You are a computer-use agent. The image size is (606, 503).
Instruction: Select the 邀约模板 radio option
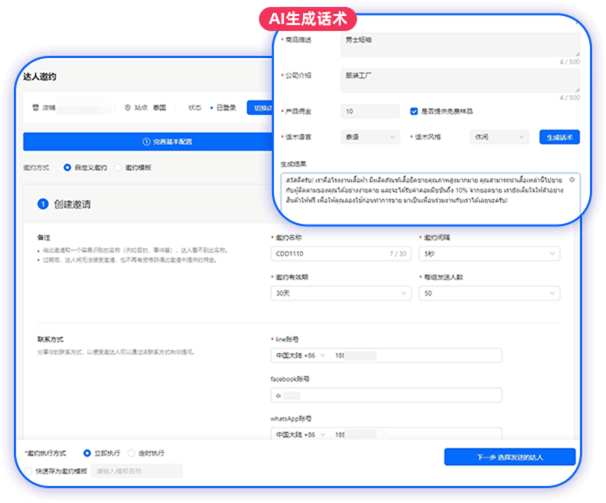(118, 167)
